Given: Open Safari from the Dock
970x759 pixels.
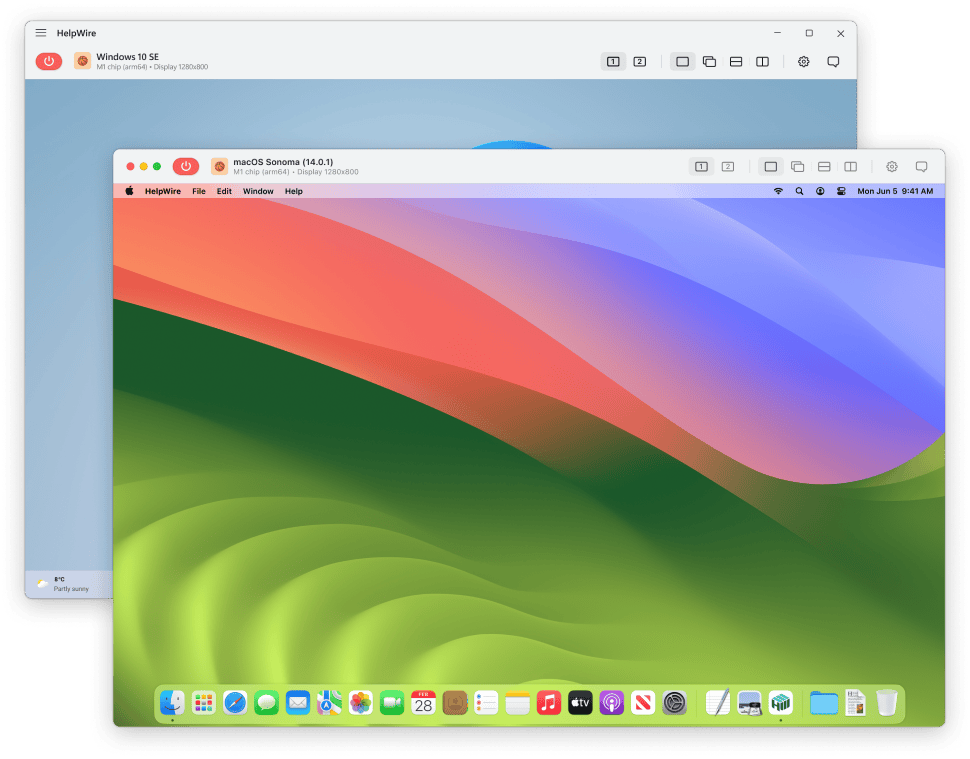Looking at the screenshot, I should (x=235, y=703).
